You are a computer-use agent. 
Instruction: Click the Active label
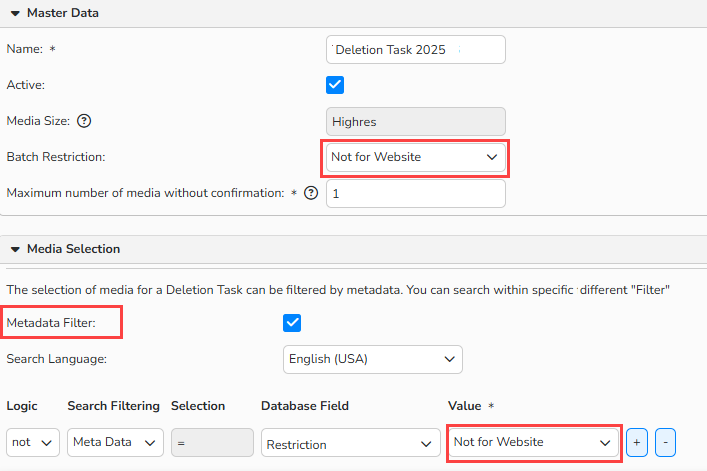(26, 85)
